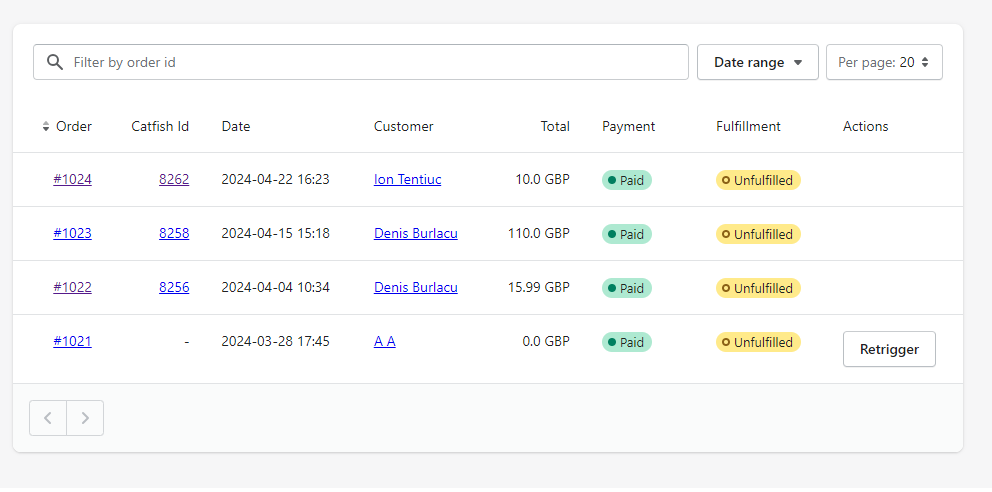Screen dimensions: 992x492
Task: Open Denis Burlacu on order #1023 row
Action: pyautogui.click(x=416, y=233)
